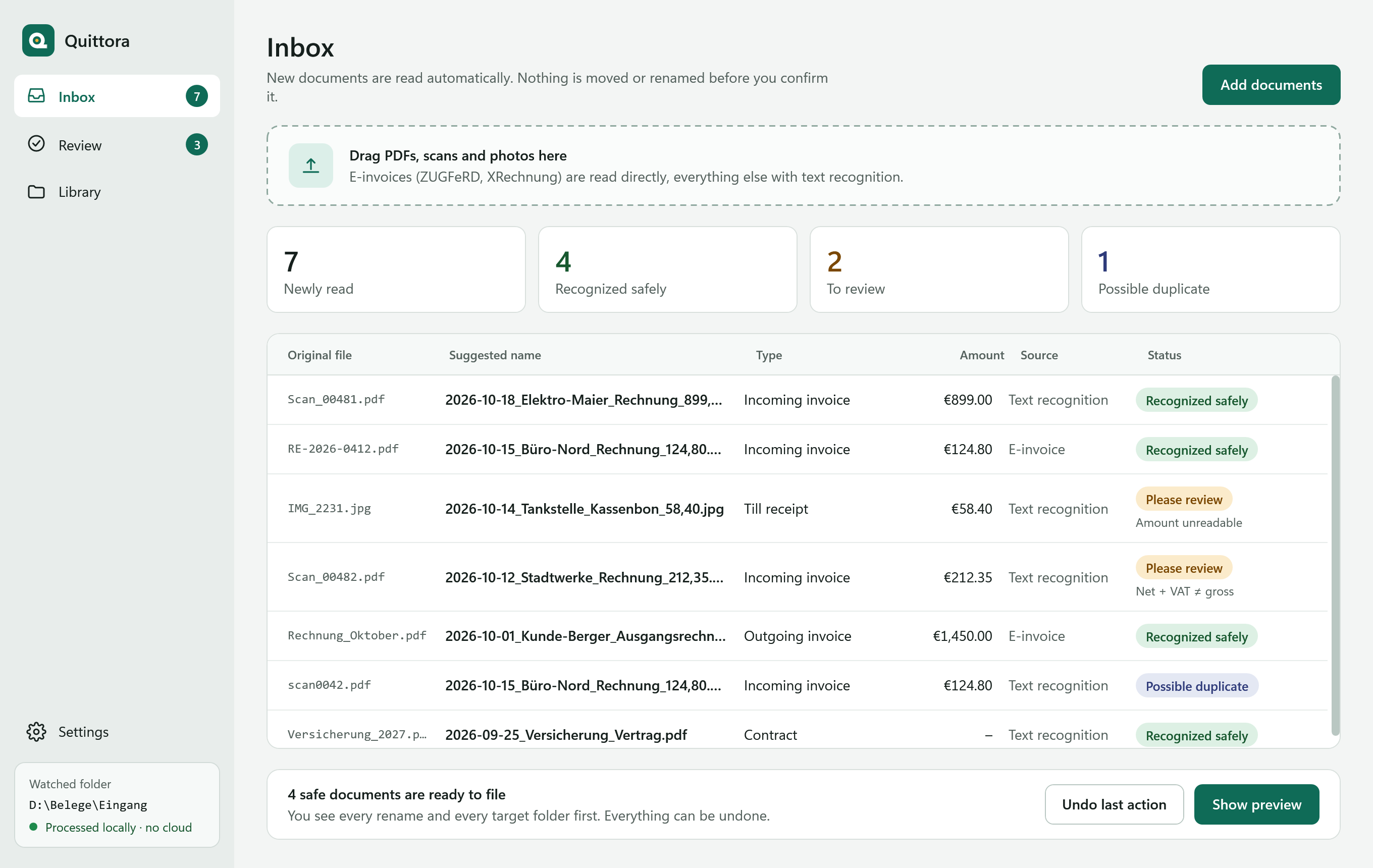Open Settings in the sidebar

coord(117,731)
